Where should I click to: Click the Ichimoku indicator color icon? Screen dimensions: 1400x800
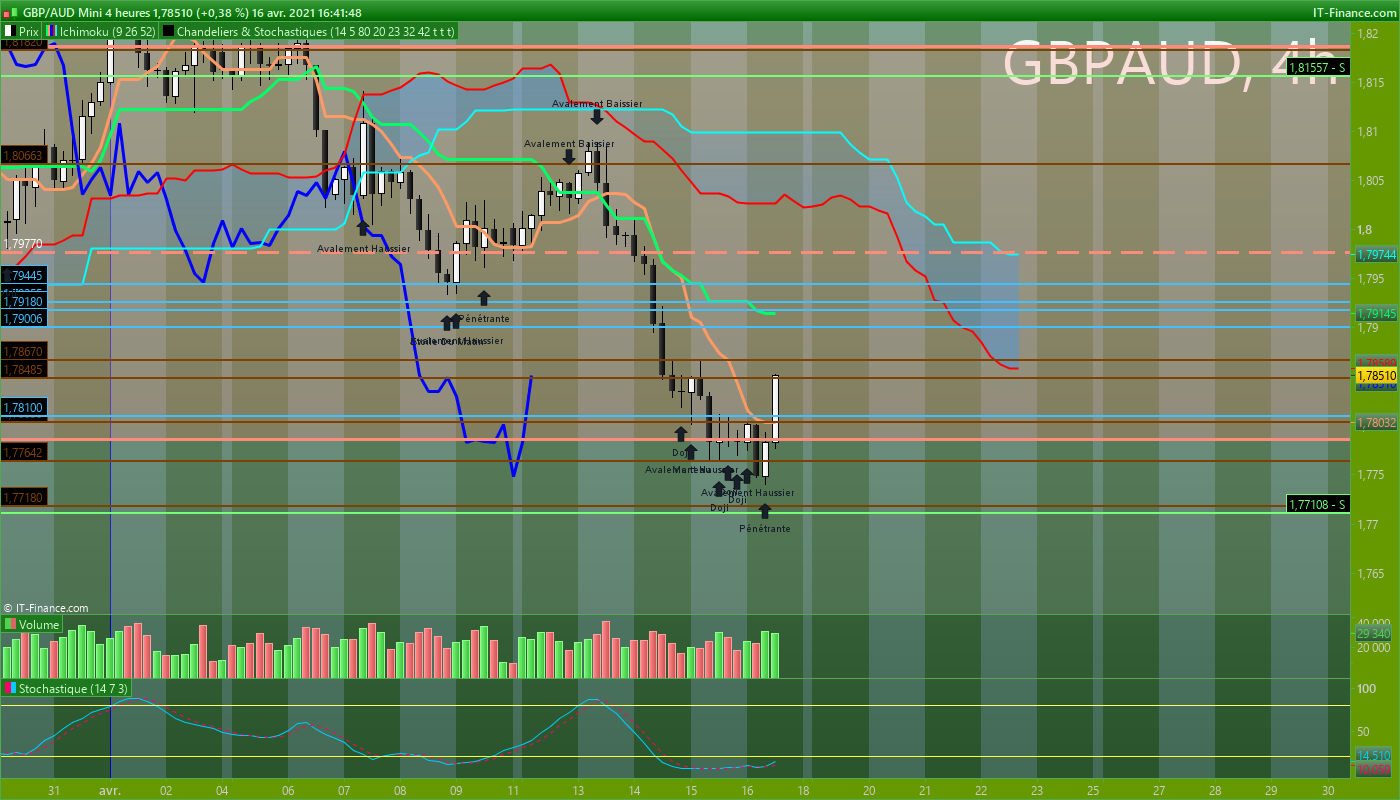pos(52,32)
